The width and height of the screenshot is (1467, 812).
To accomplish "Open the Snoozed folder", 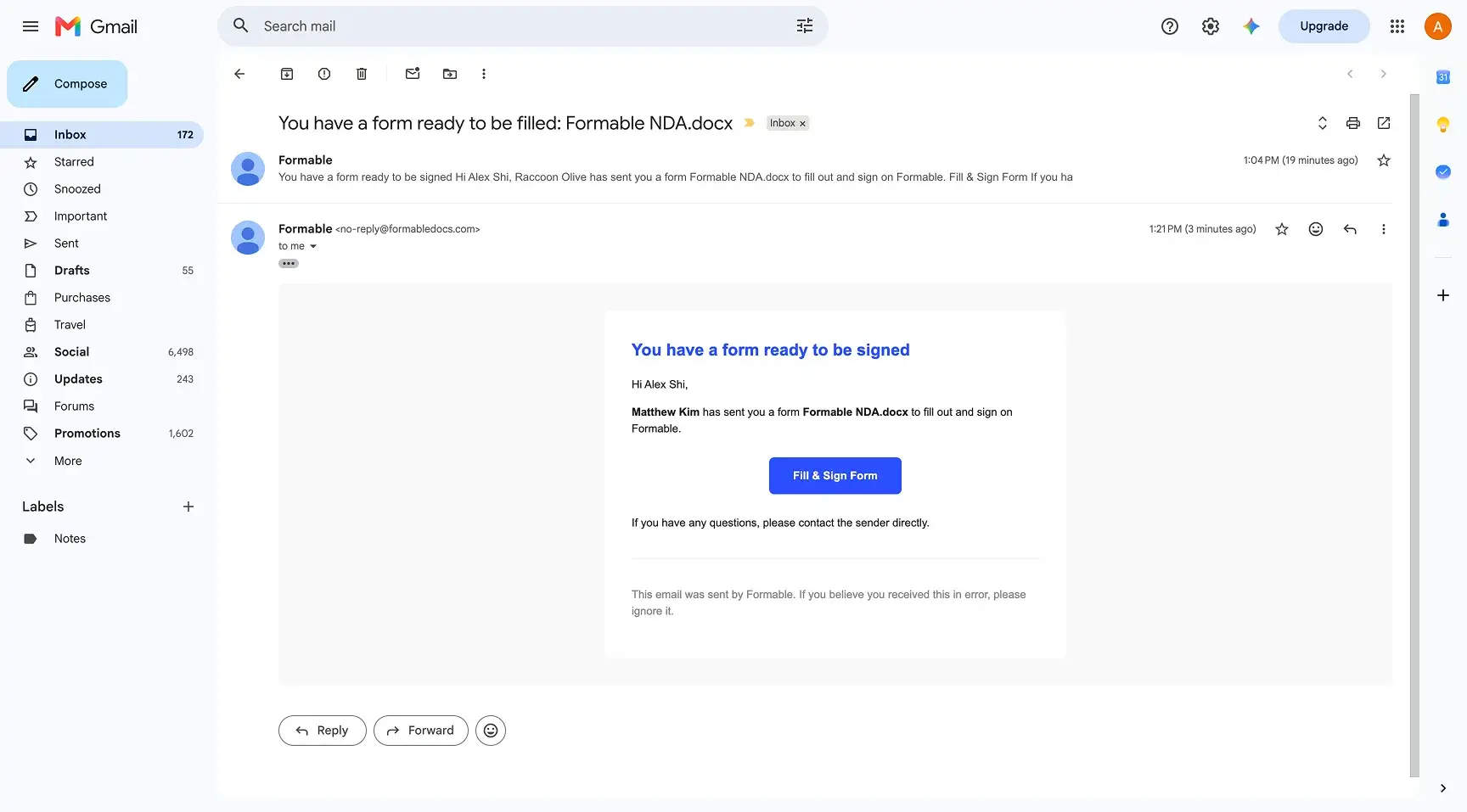I will pyautogui.click(x=102, y=189).
